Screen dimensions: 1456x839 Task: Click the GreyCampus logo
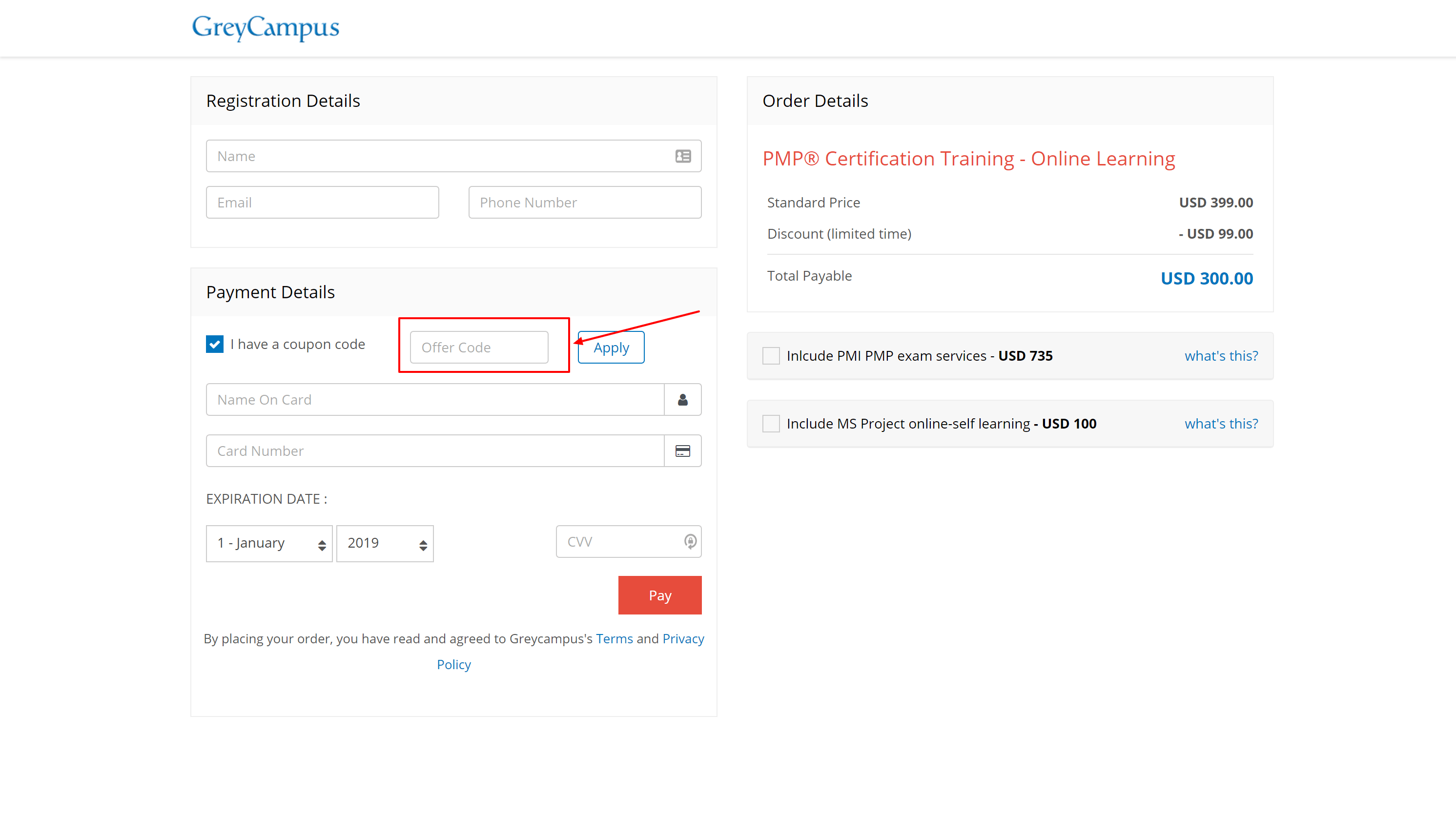[266, 28]
